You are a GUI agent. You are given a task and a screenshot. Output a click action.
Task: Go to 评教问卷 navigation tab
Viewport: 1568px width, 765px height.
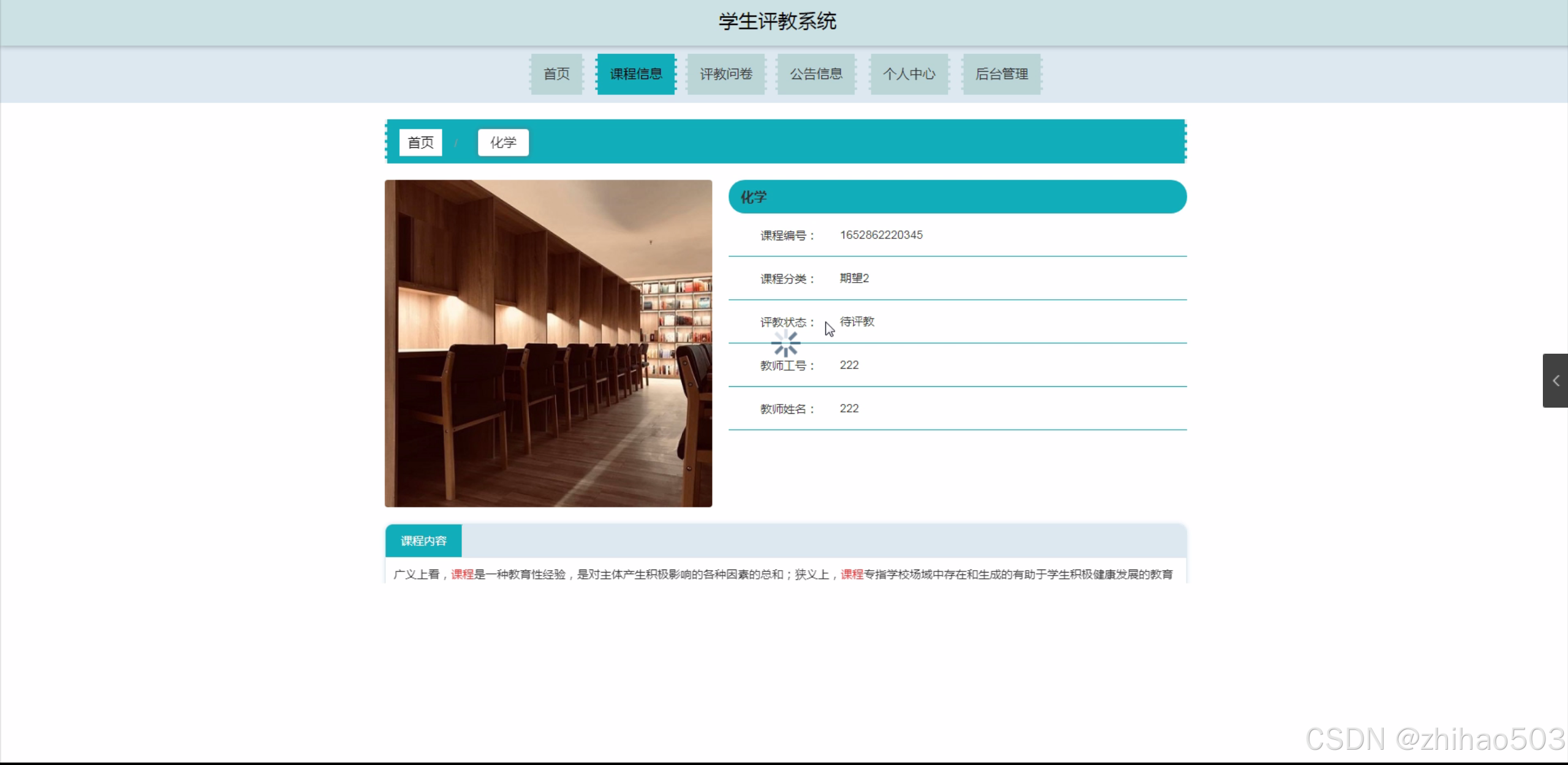click(726, 74)
